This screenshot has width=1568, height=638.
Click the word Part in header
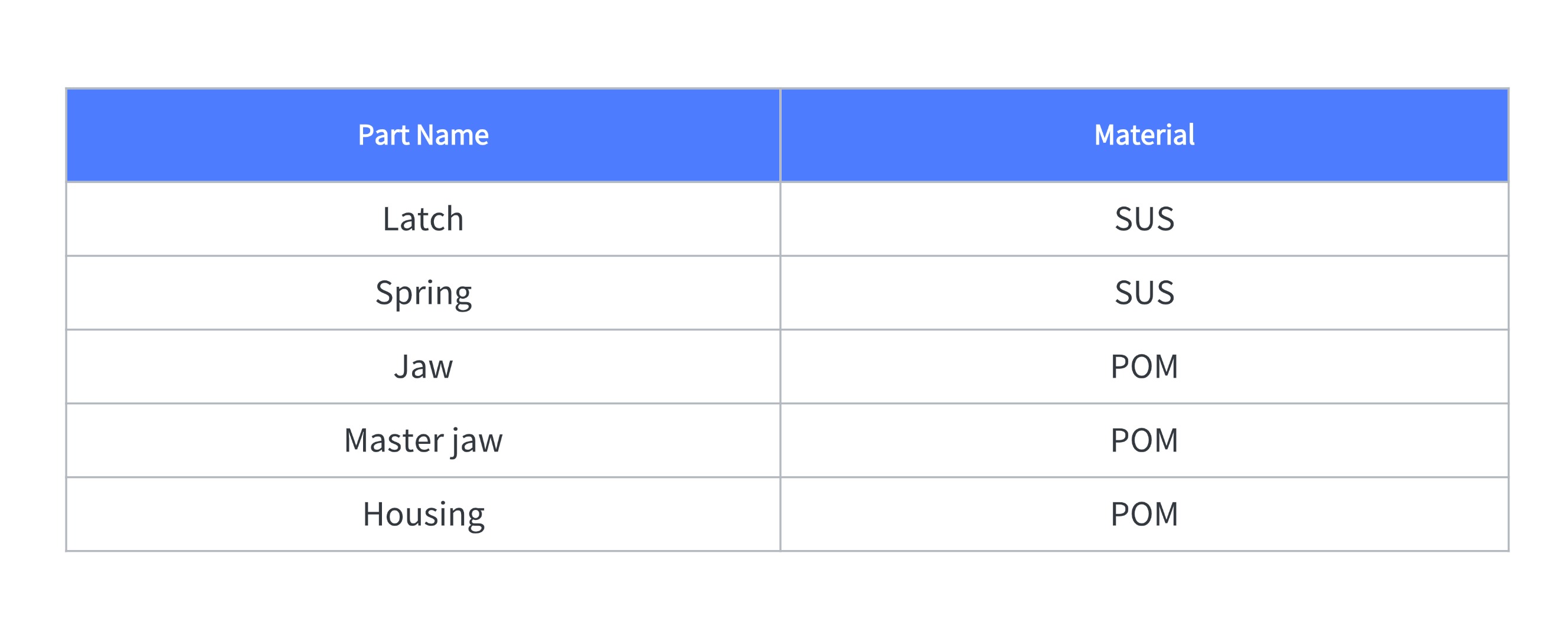point(383,135)
